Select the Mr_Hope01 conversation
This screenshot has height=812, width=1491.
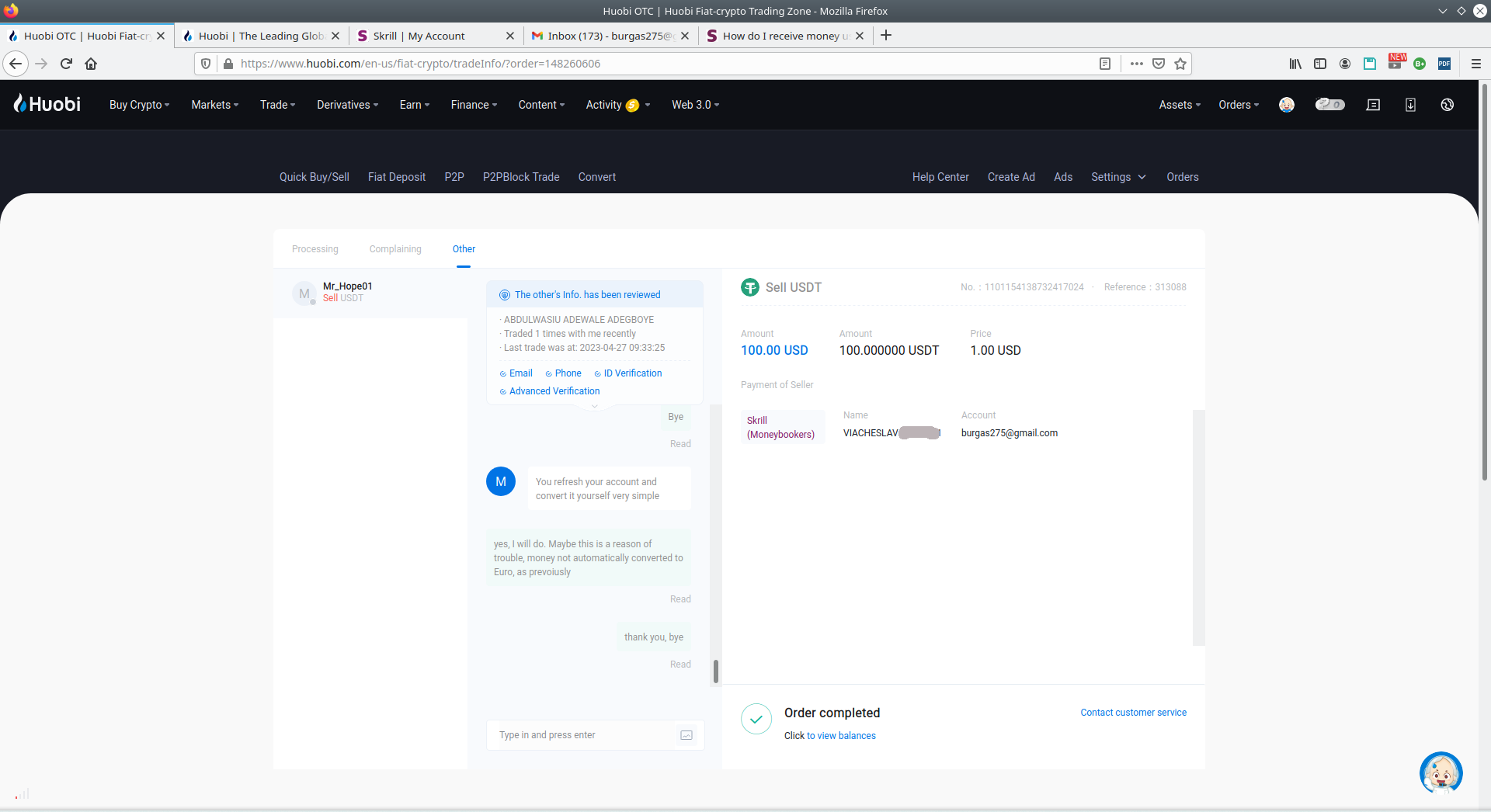tap(370, 293)
